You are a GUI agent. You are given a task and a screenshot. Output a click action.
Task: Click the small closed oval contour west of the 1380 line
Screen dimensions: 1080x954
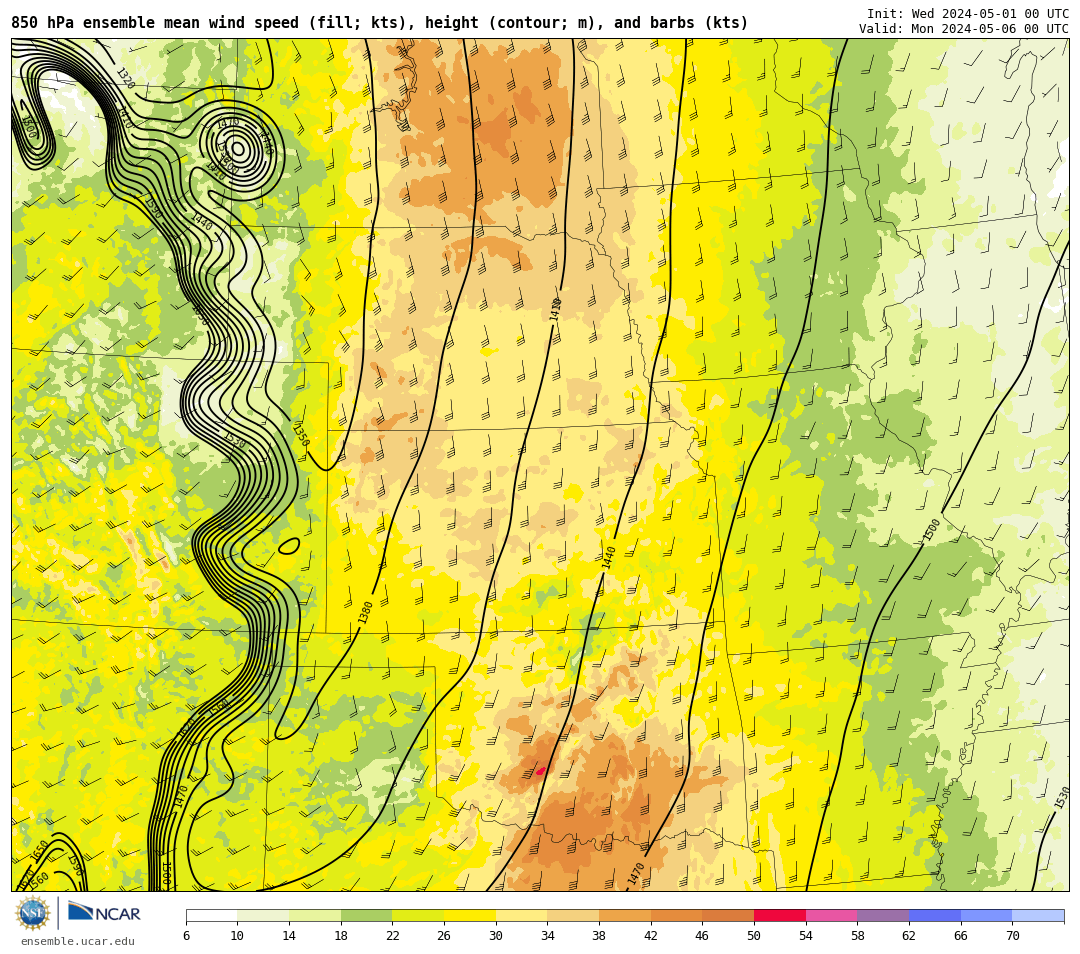point(289,546)
